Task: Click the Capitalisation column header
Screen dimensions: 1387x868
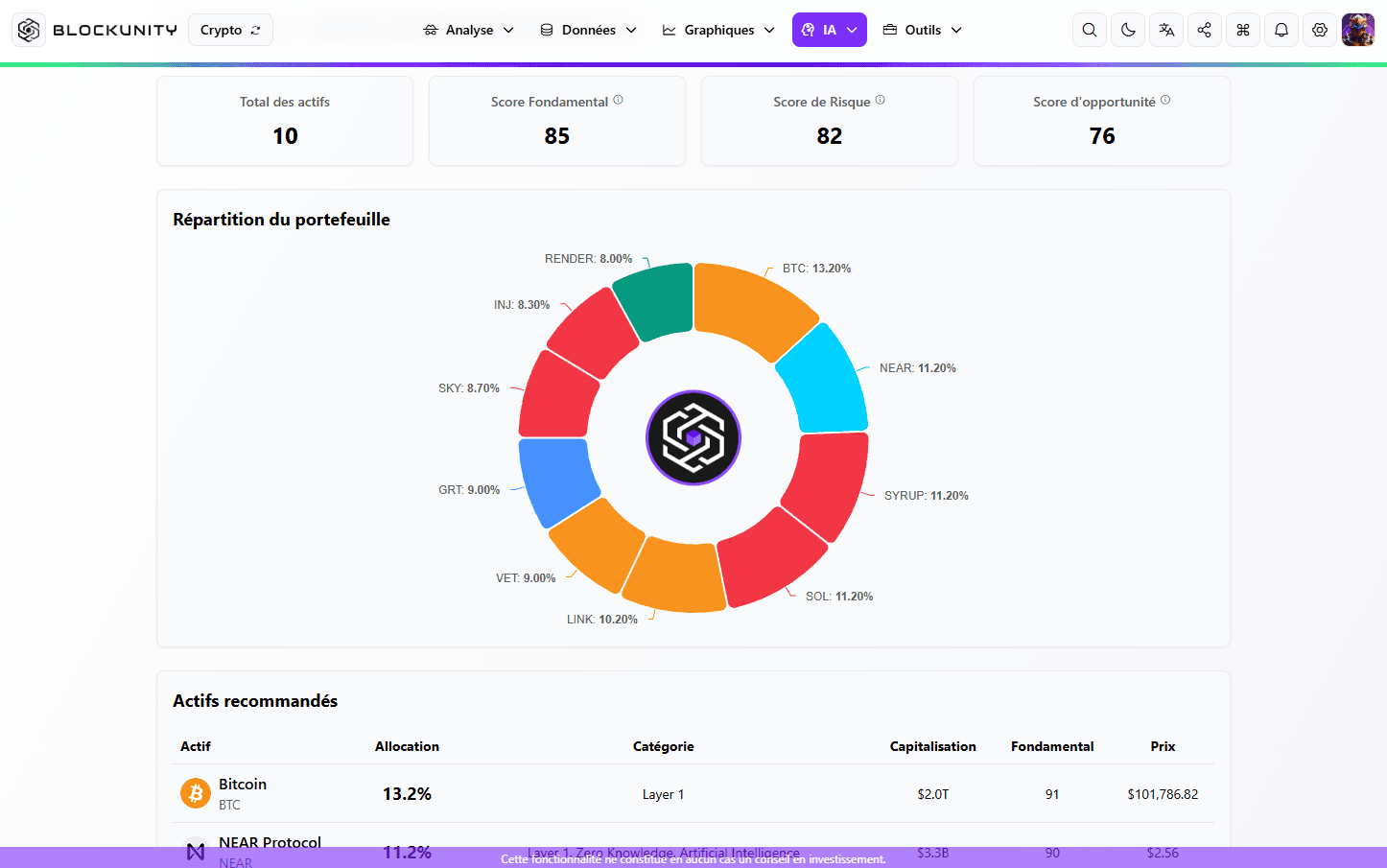Action: click(932, 746)
